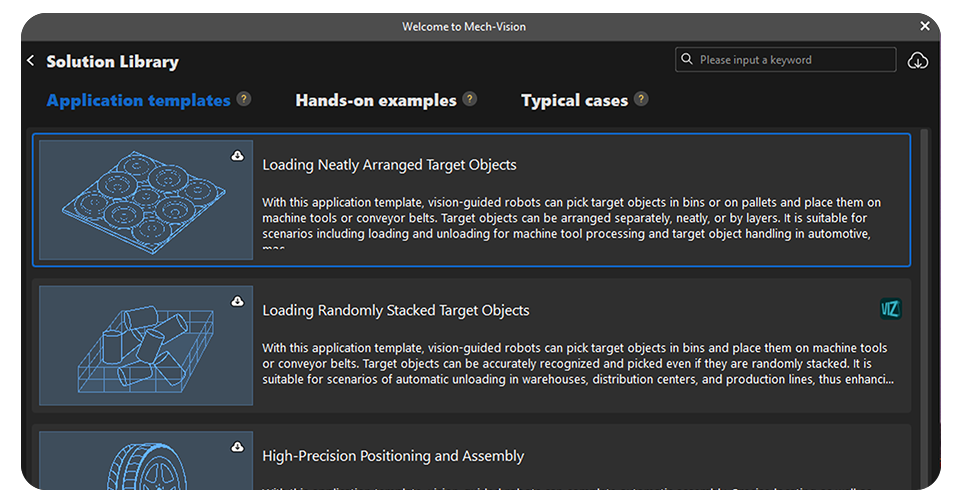This screenshot has height=501, width=960.
Task: Select the randomly stacked cylinders bin thumbnail
Action: pyautogui.click(x=145, y=346)
